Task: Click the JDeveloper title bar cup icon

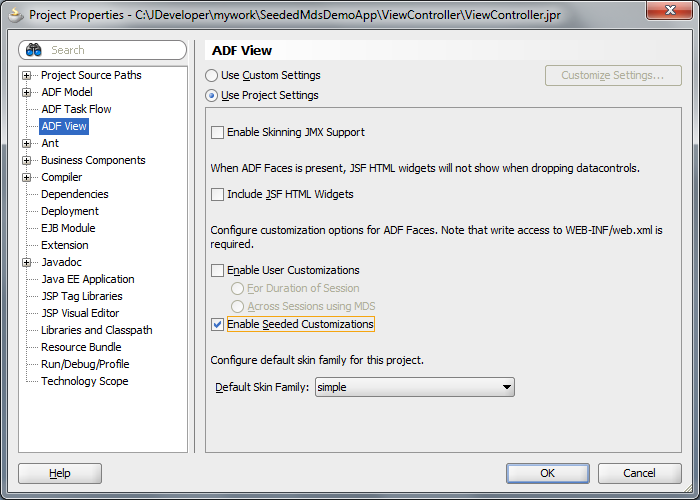Action: point(16,15)
